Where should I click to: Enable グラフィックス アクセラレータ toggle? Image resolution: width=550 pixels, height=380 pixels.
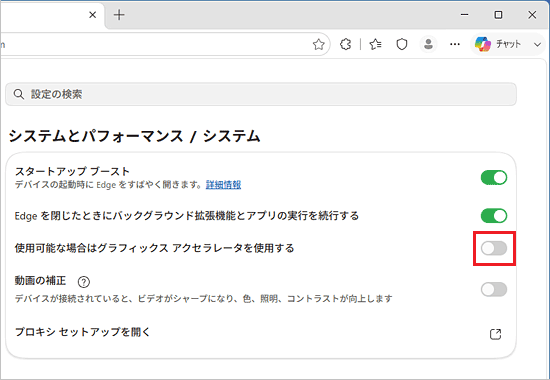pyautogui.click(x=494, y=248)
